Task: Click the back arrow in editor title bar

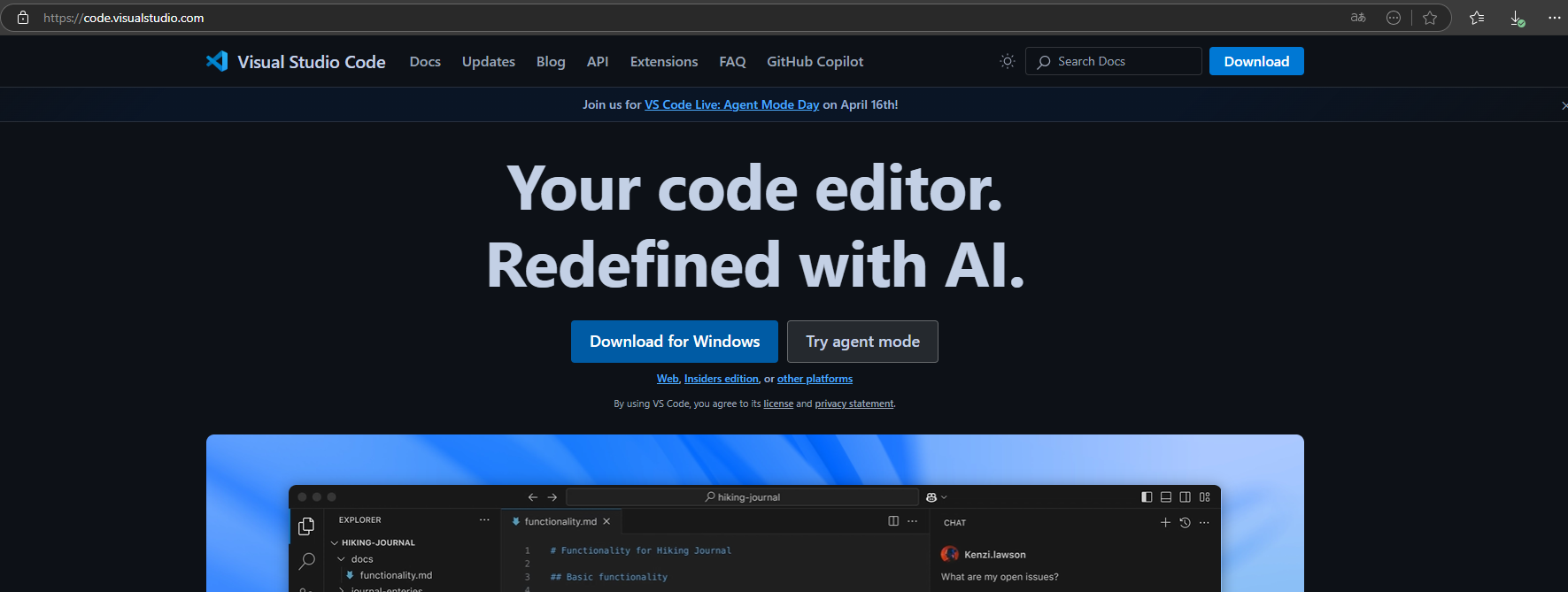Action: 533,497
